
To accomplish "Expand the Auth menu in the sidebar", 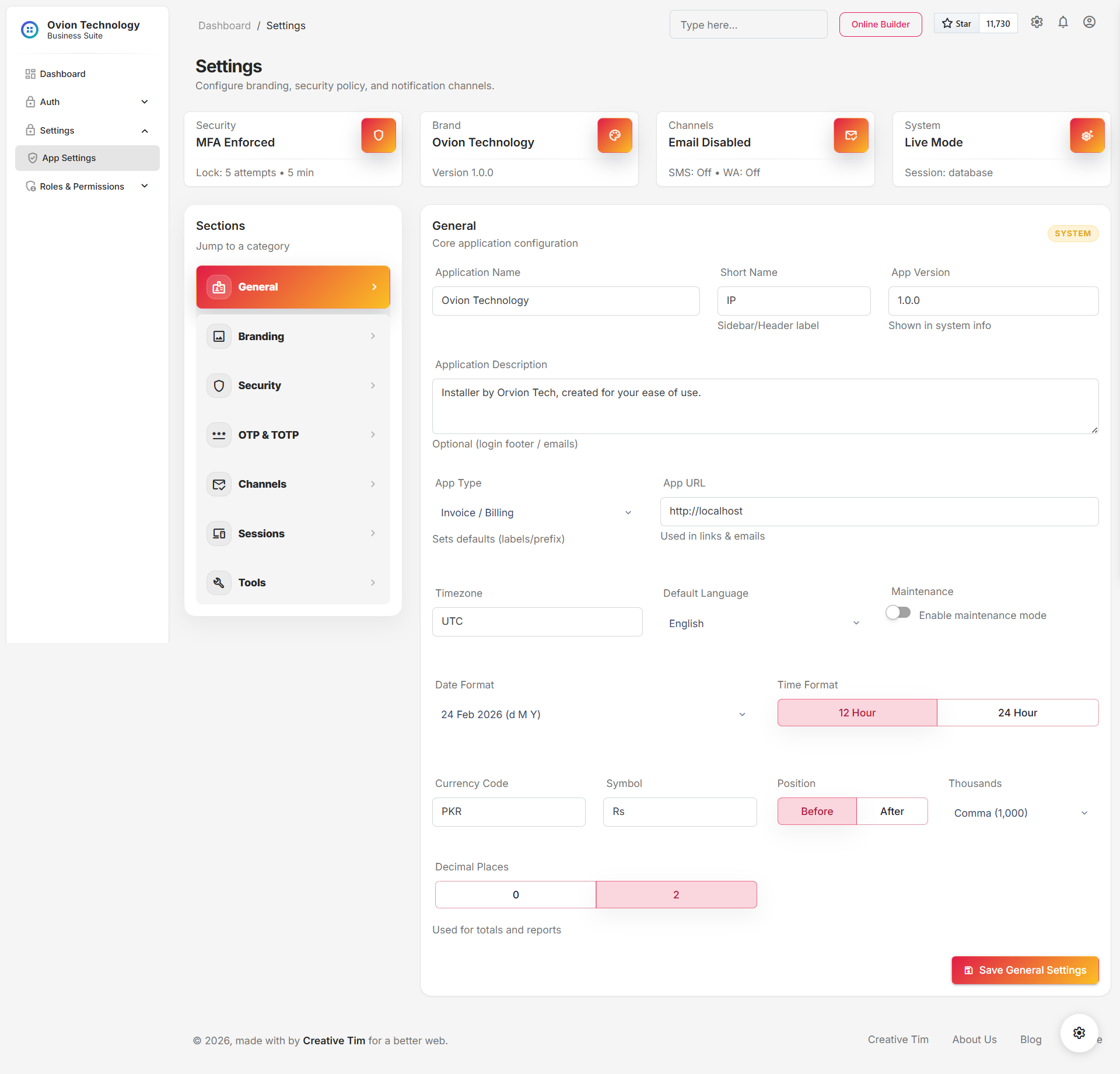I will pyautogui.click(x=87, y=102).
